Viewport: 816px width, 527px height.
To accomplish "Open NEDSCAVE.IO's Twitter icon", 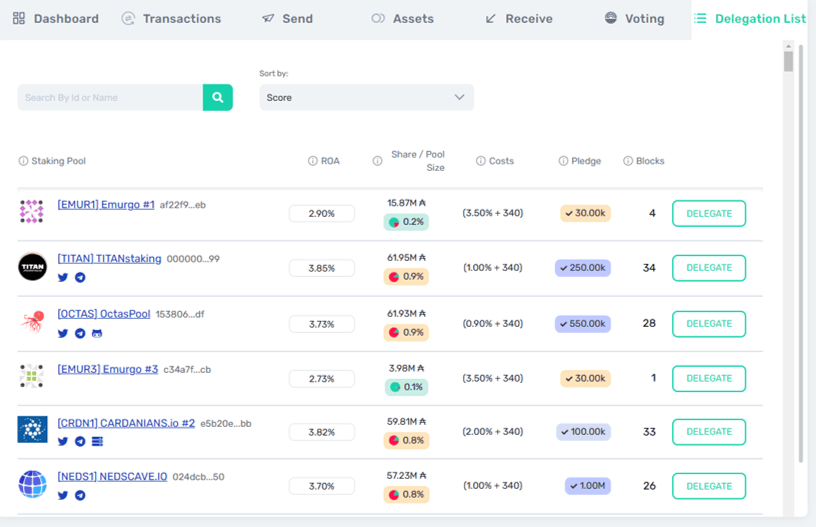I will [x=63, y=495].
